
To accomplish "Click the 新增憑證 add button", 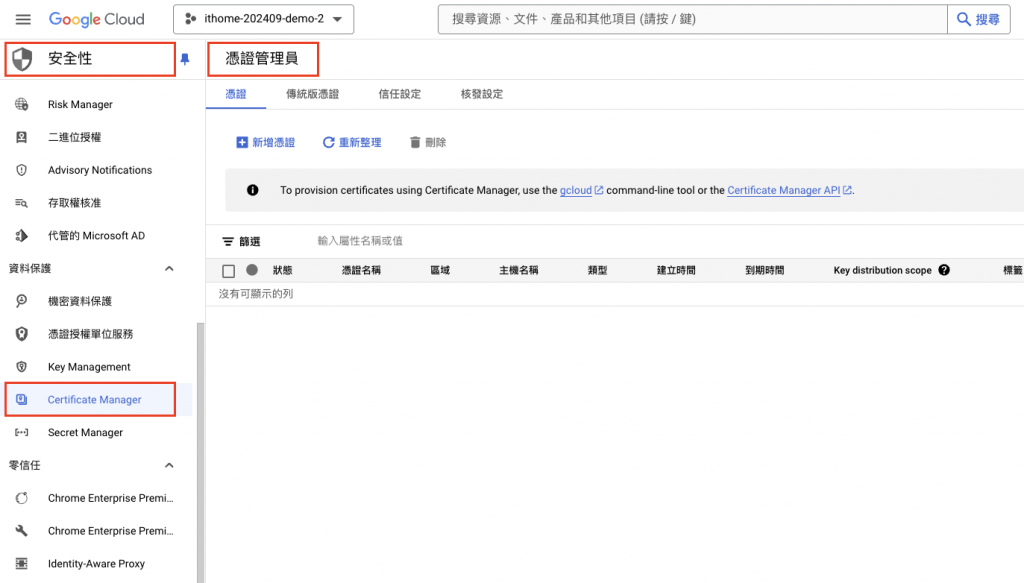I will (x=265, y=142).
